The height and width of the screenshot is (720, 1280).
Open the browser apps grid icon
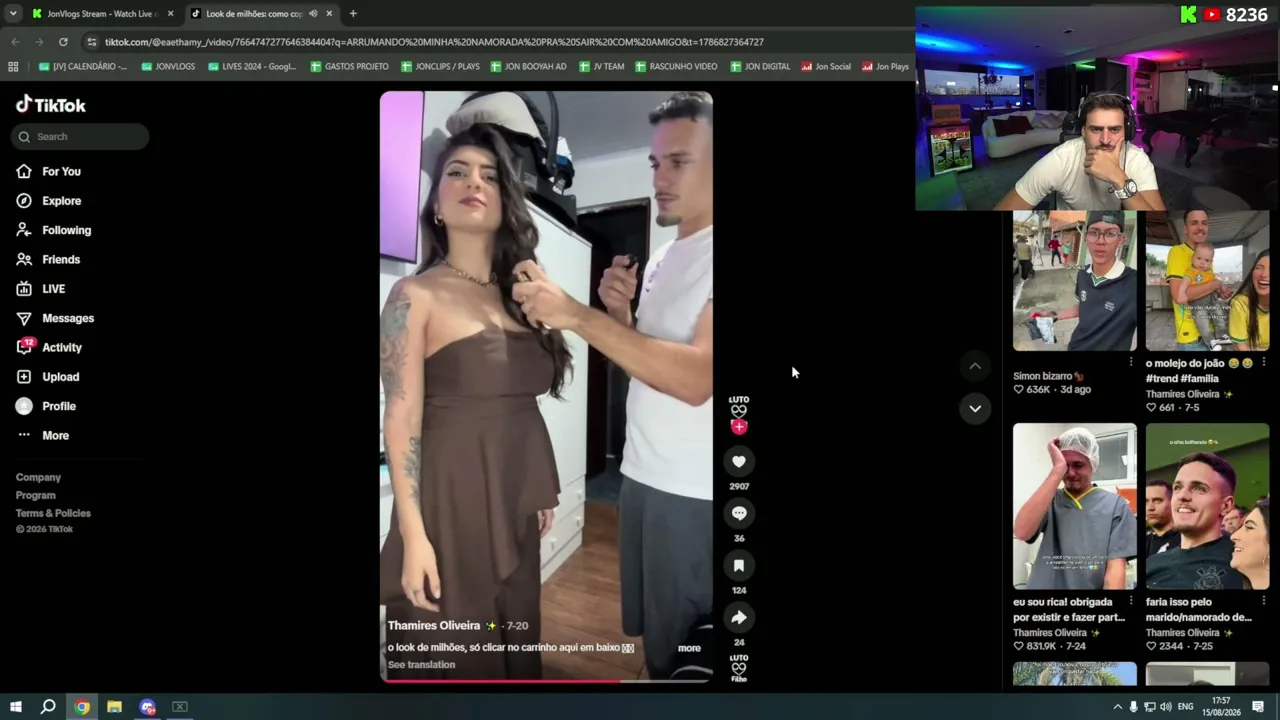coord(13,67)
